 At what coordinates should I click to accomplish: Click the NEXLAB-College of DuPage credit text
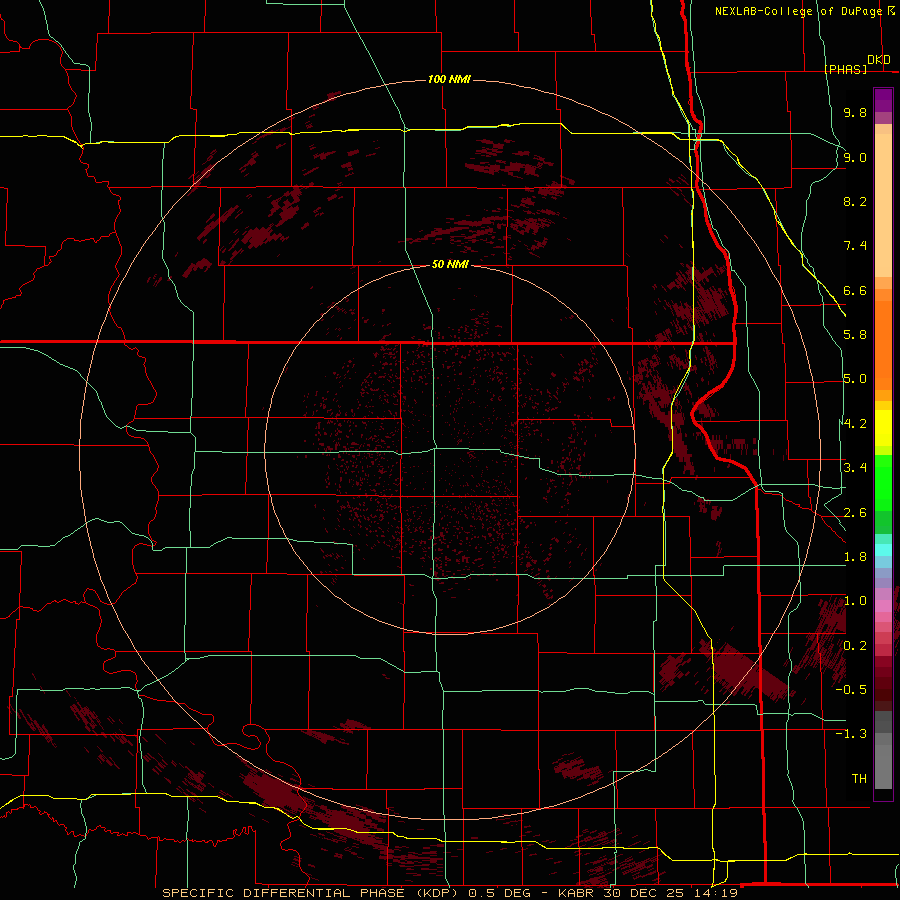(x=798, y=11)
